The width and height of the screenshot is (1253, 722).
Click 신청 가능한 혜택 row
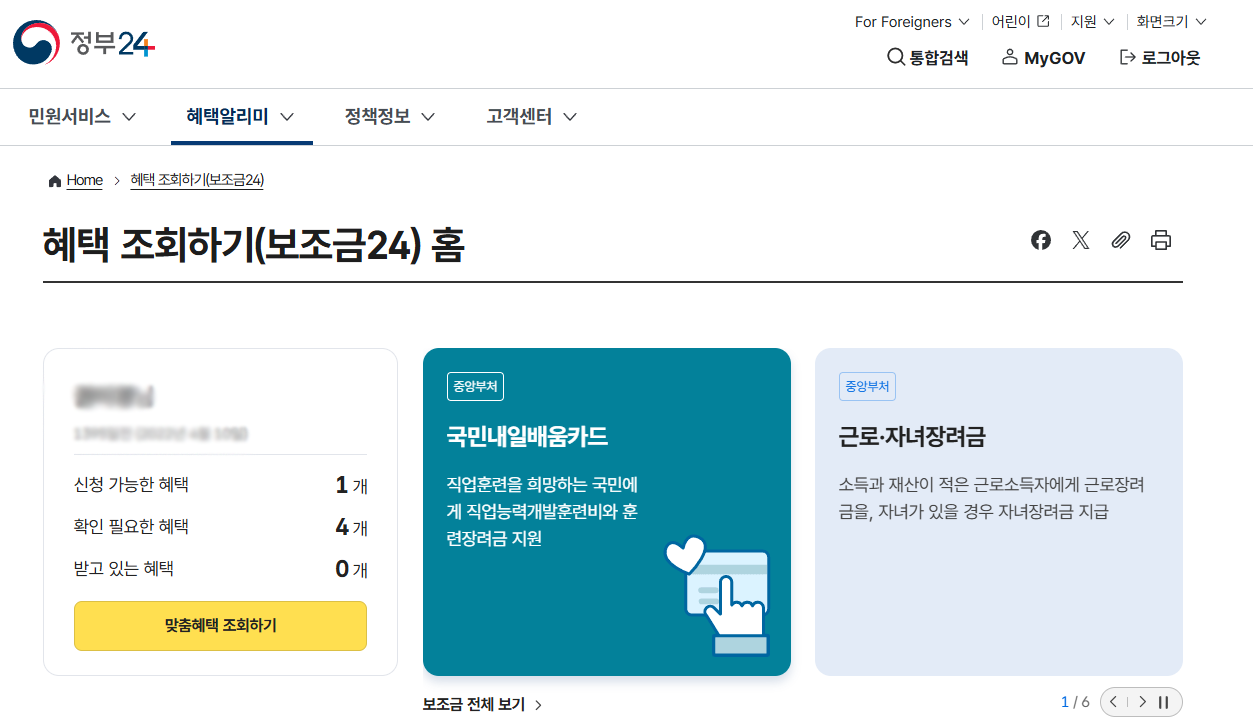220,485
